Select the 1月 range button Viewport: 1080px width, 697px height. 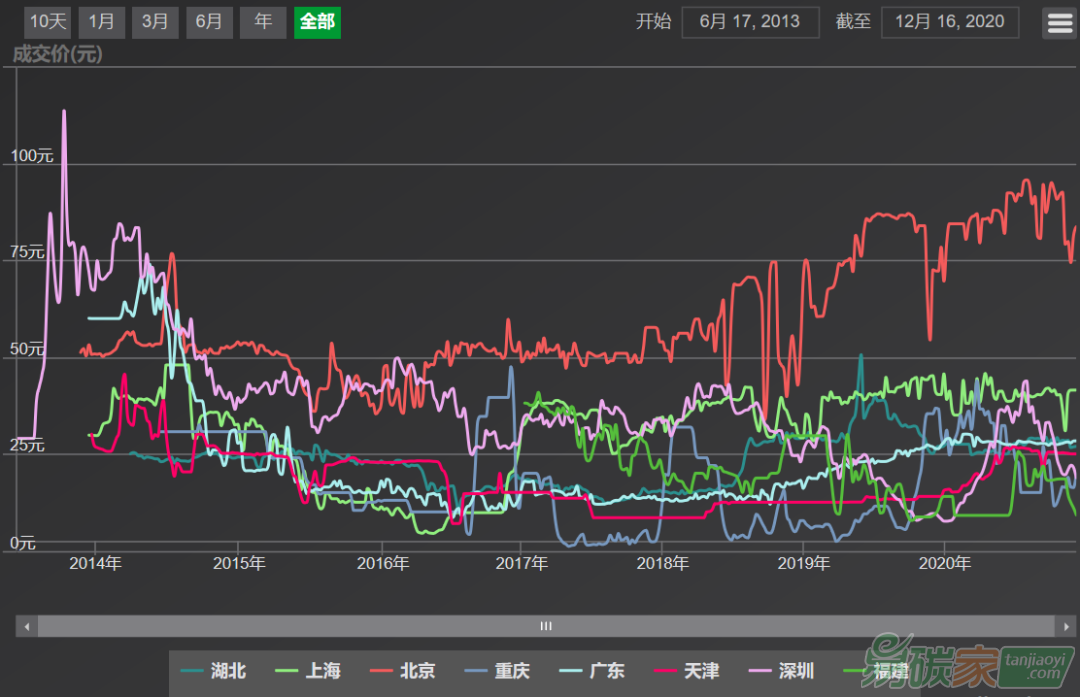pyautogui.click(x=101, y=22)
